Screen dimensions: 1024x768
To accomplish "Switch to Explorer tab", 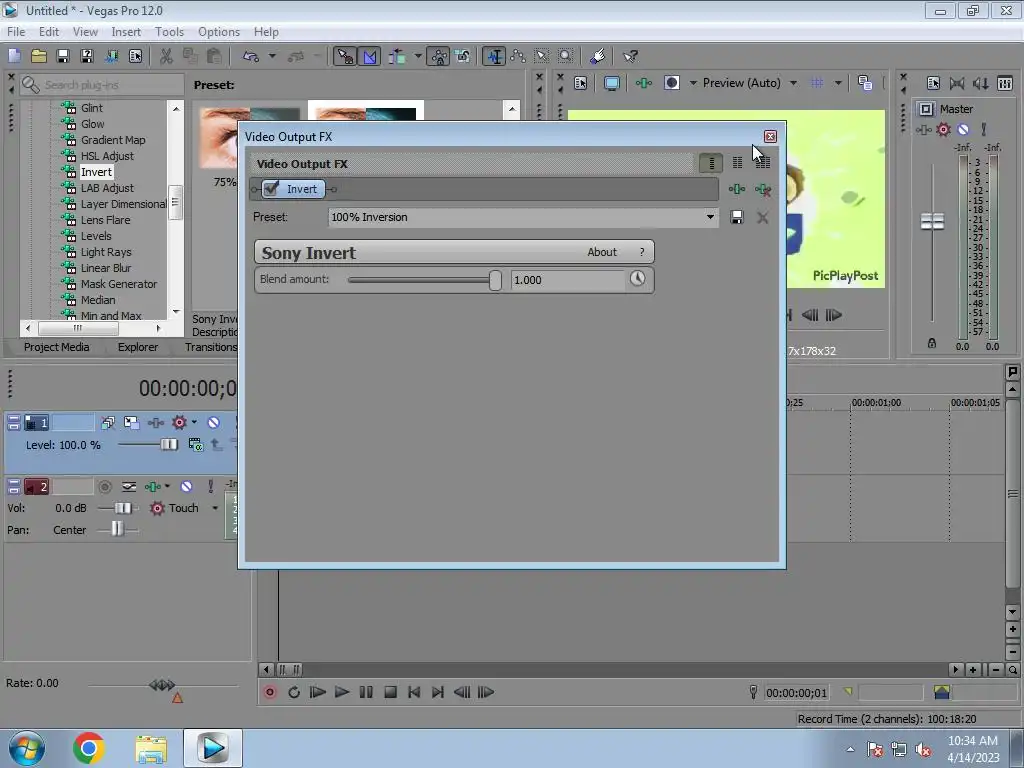I will [138, 347].
